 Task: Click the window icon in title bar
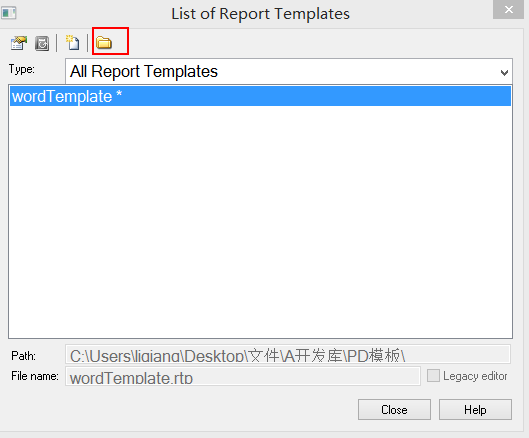[x=8, y=13]
